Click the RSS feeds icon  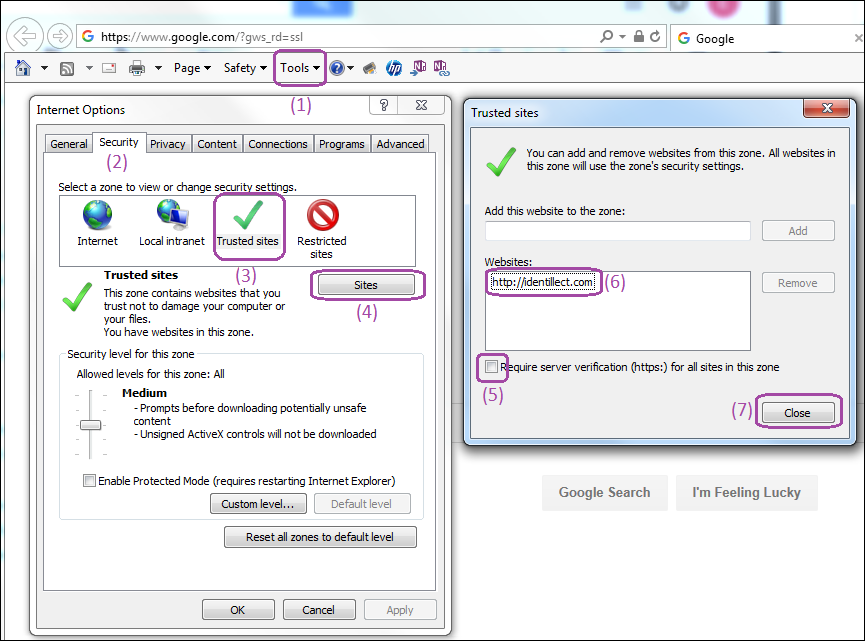tap(67, 68)
